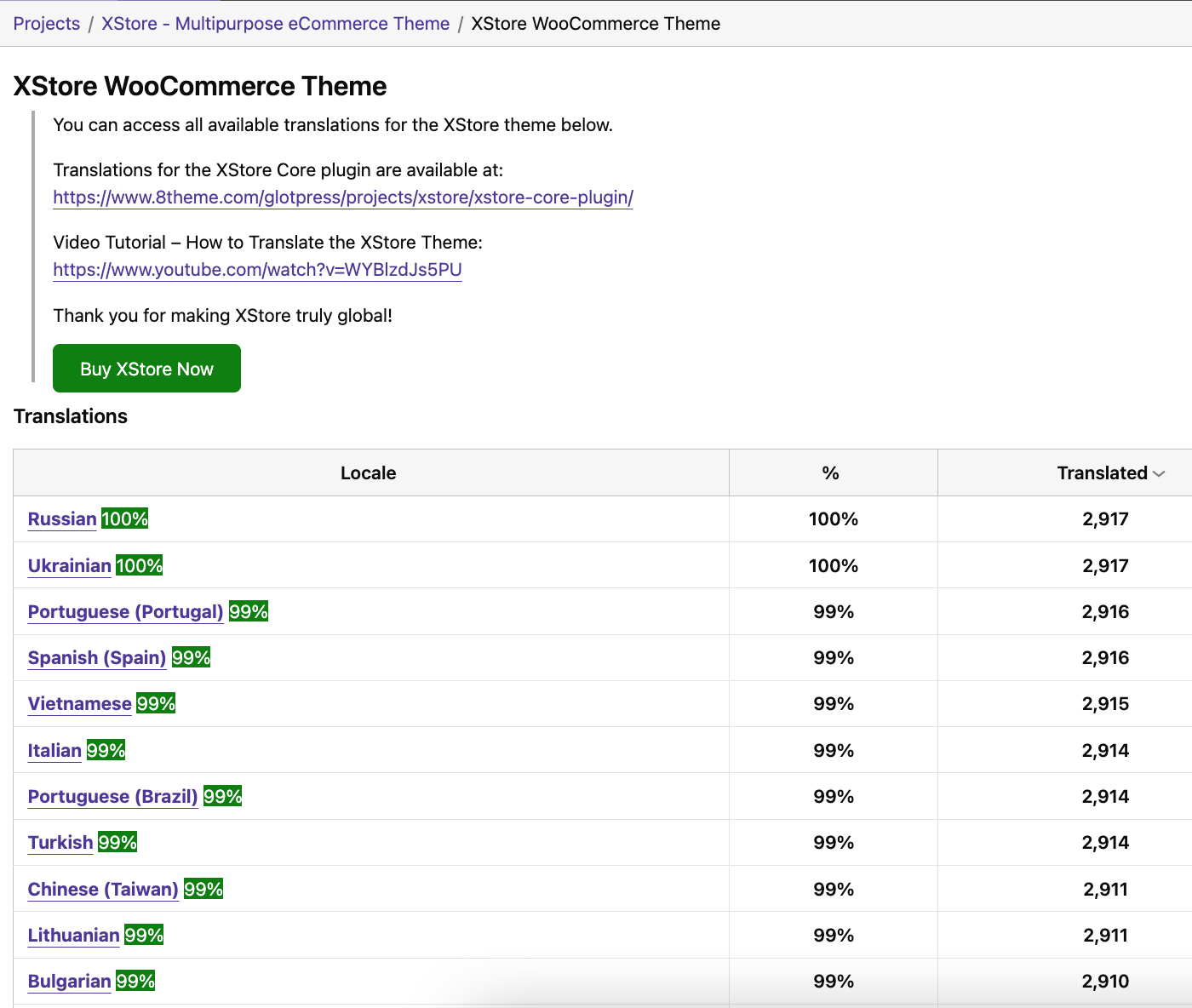Select Portuguese (Portugal) locale
Image resolution: width=1192 pixels, height=1008 pixels.
(125, 612)
